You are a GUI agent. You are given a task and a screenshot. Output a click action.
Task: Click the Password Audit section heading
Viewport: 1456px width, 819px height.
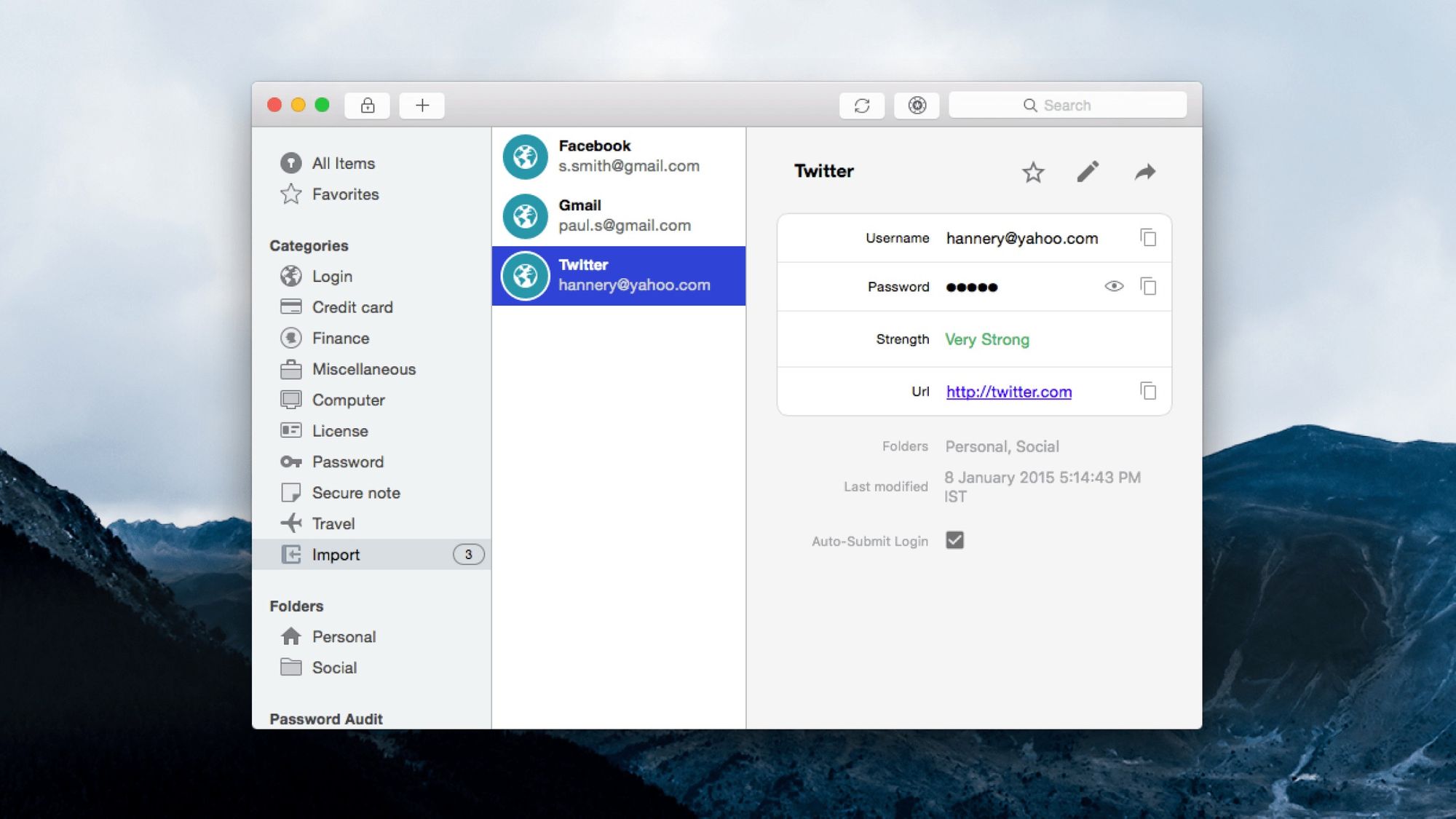[x=326, y=719]
